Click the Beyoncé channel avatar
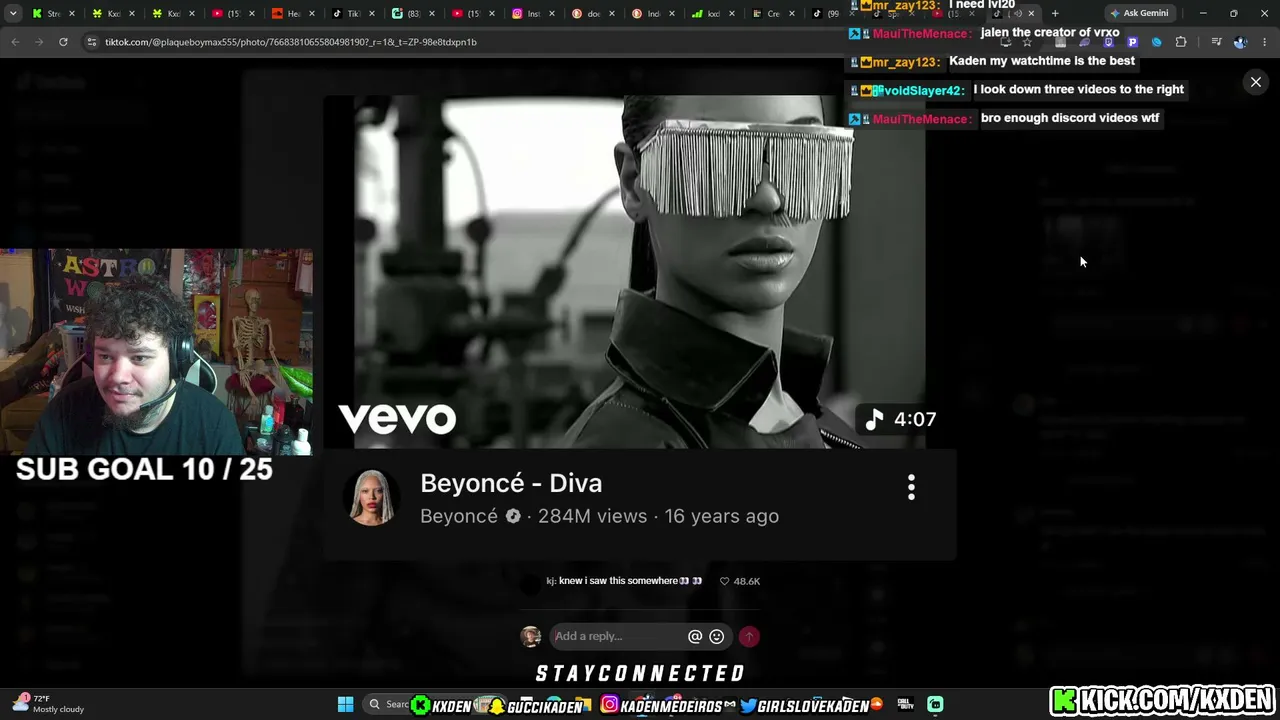 (x=371, y=497)
